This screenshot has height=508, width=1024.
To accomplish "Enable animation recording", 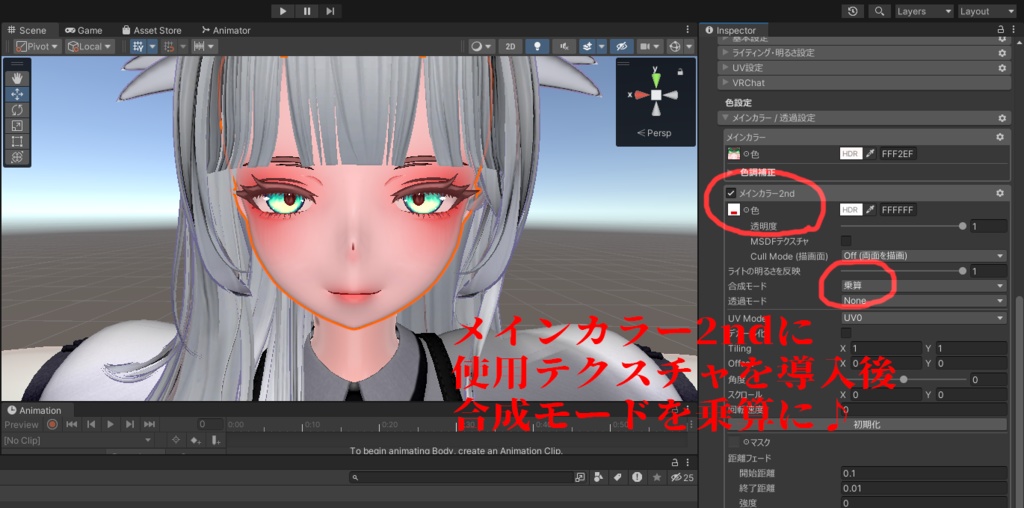I will click(52, 424).
